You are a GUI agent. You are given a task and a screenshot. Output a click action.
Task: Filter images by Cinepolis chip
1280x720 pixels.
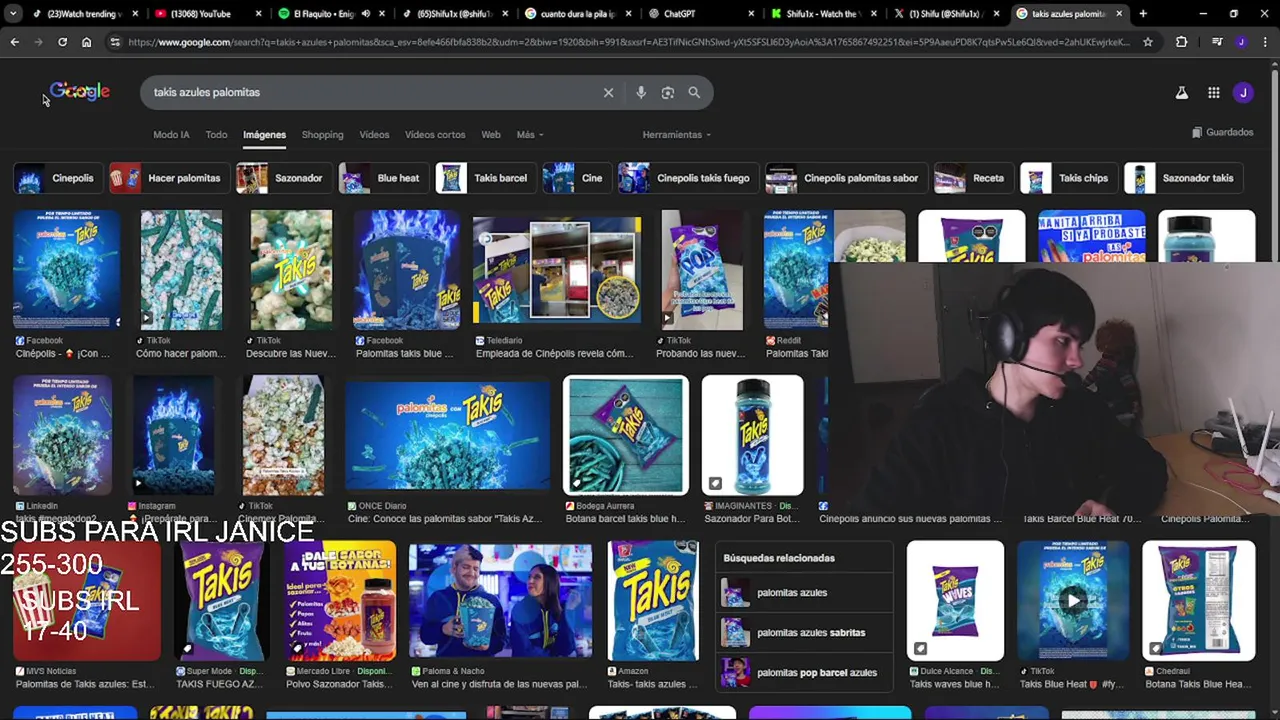[x=57, y=178]
